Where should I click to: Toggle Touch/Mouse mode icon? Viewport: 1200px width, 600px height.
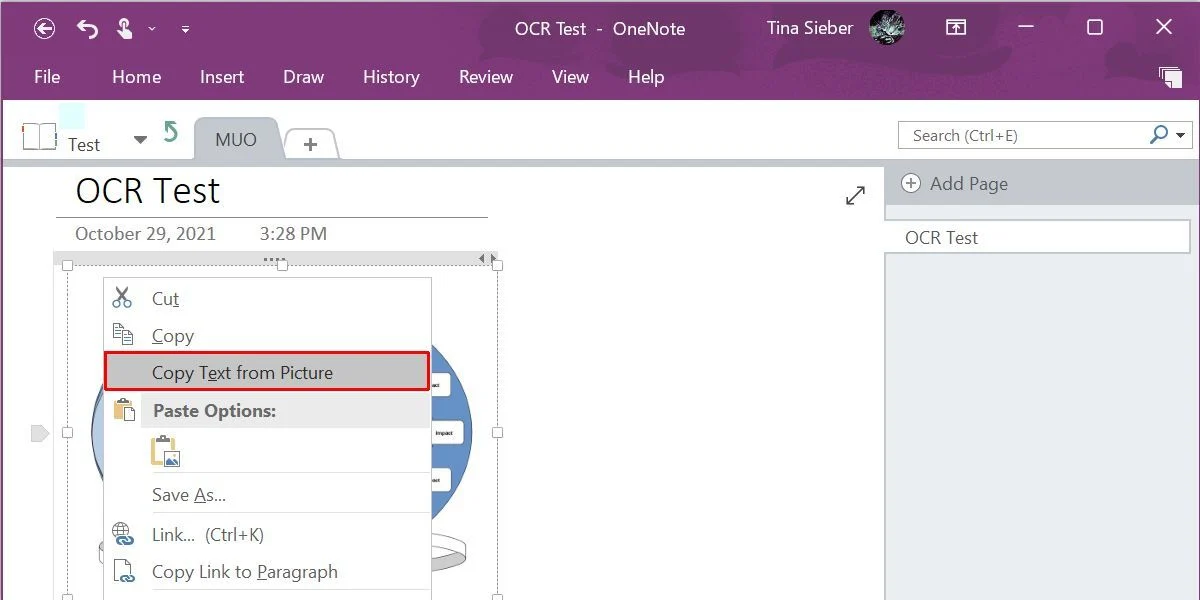click(124, 29)
